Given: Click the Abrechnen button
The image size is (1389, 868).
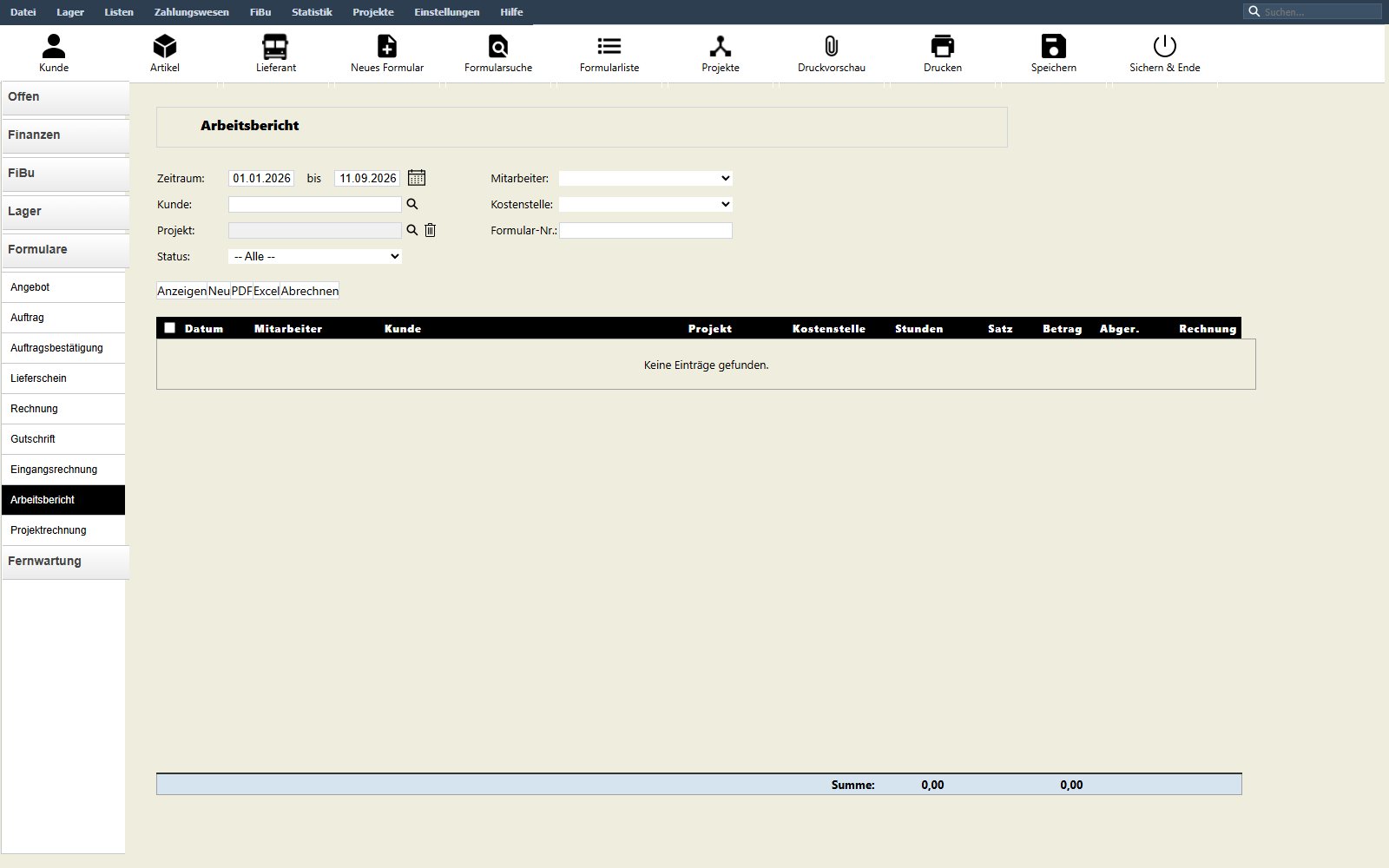Looking at the screenshot, I should pos(310,291).
